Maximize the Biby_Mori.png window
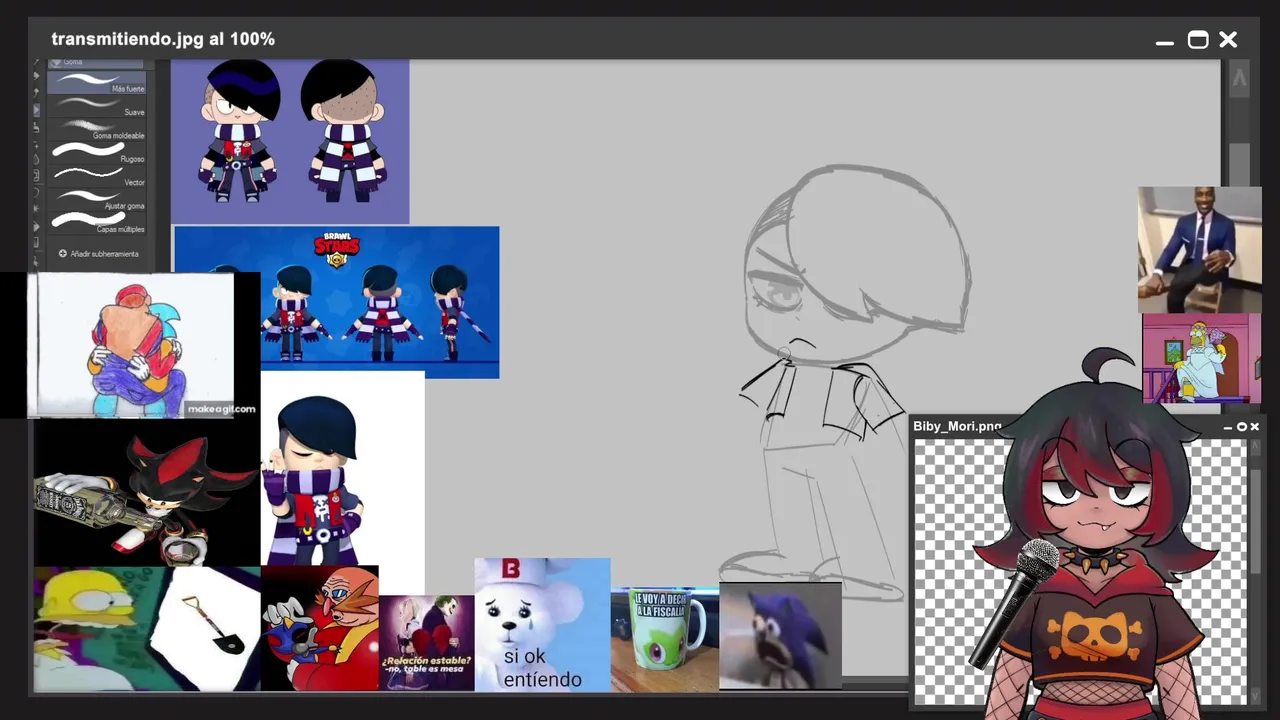The image size is (1280, 720). pos(1242,427)
